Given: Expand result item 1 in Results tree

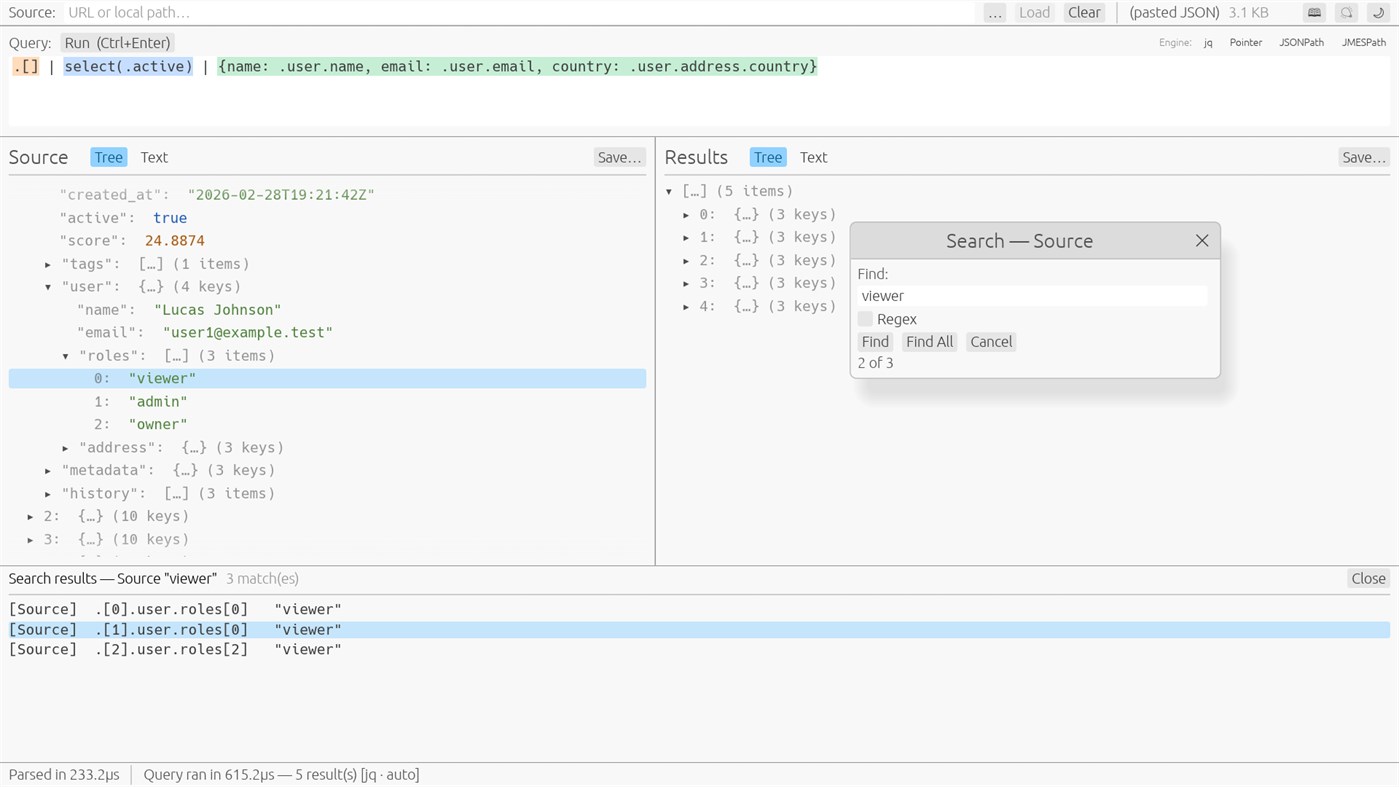Looking at the screenshot, I should [686, 238].
